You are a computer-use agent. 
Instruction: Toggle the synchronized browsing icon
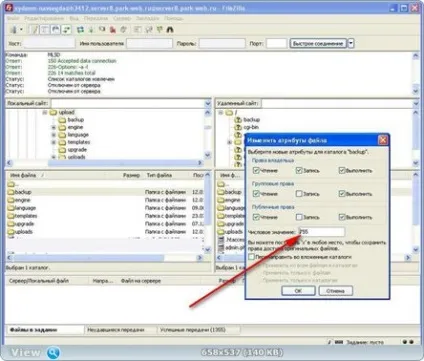tap(159, 30)
